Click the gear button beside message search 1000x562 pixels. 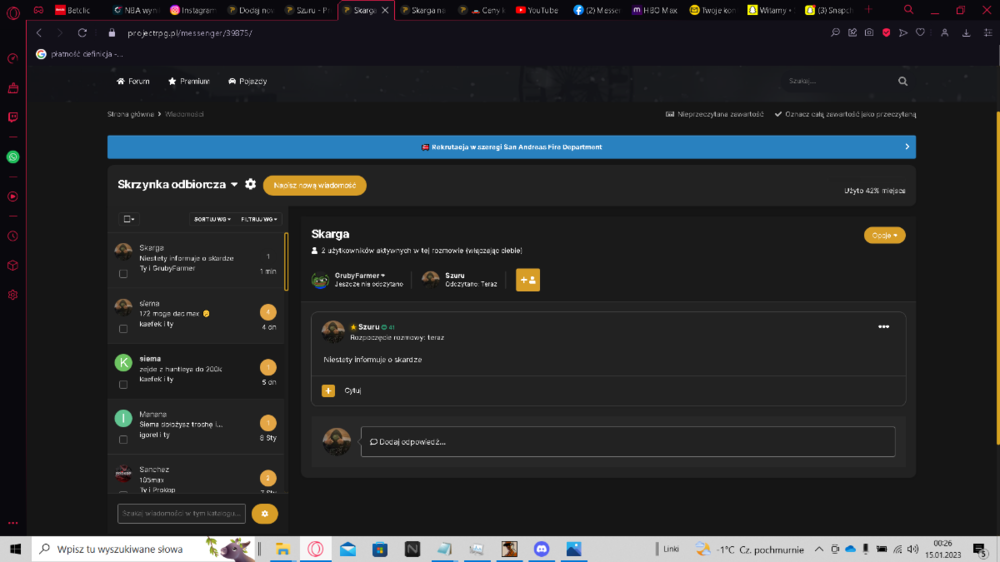[x=265, y=514]
